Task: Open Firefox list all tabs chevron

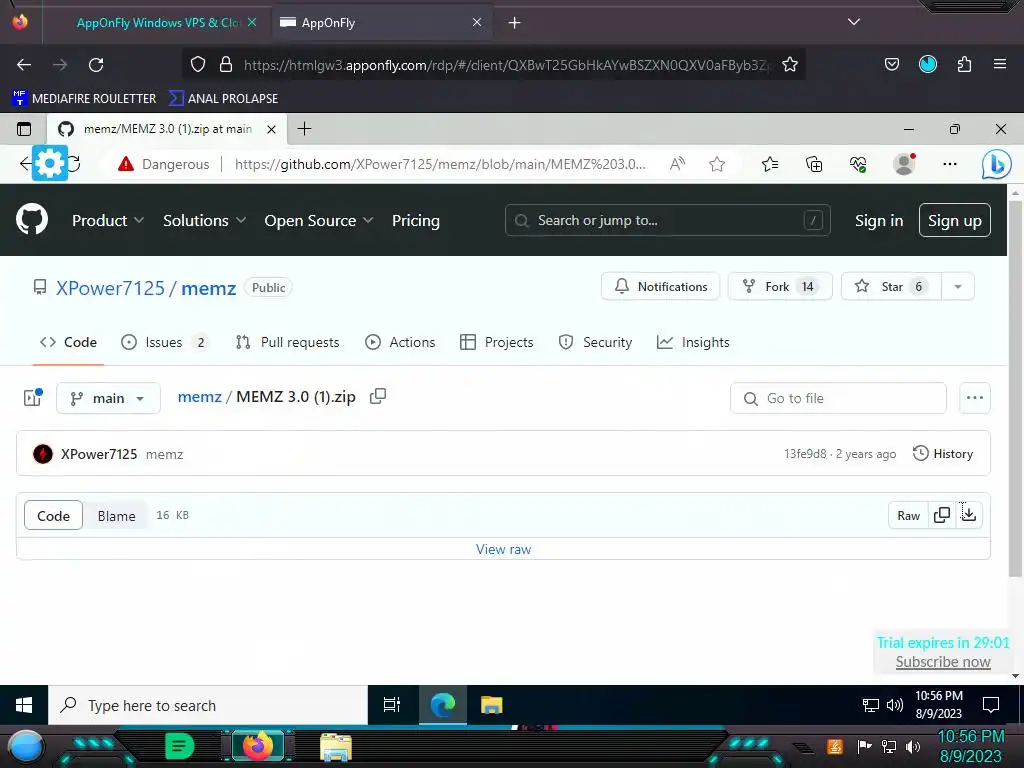Action: [854, 22]
